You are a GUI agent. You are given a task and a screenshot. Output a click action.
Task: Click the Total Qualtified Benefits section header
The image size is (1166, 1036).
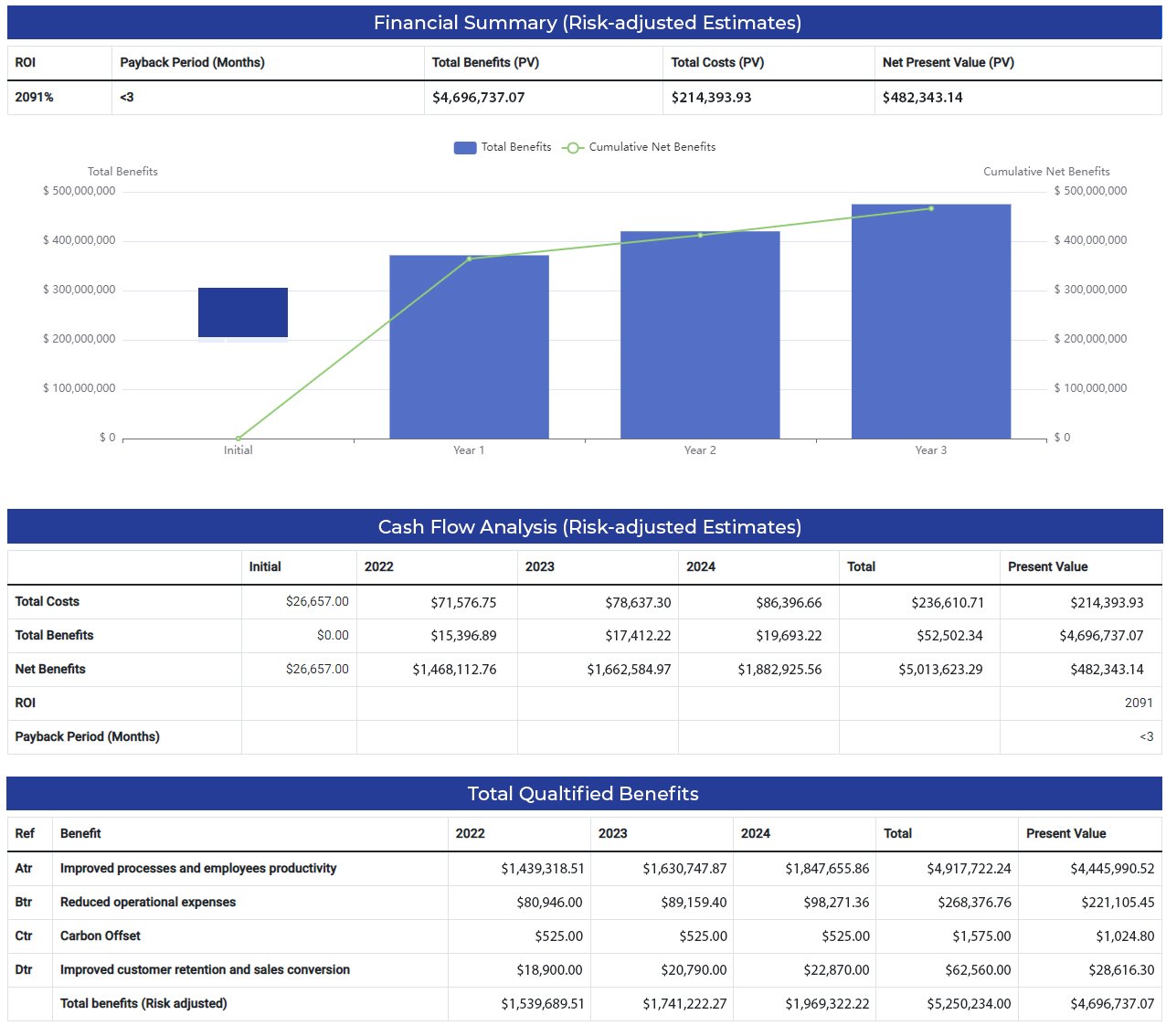coord(585,794)
